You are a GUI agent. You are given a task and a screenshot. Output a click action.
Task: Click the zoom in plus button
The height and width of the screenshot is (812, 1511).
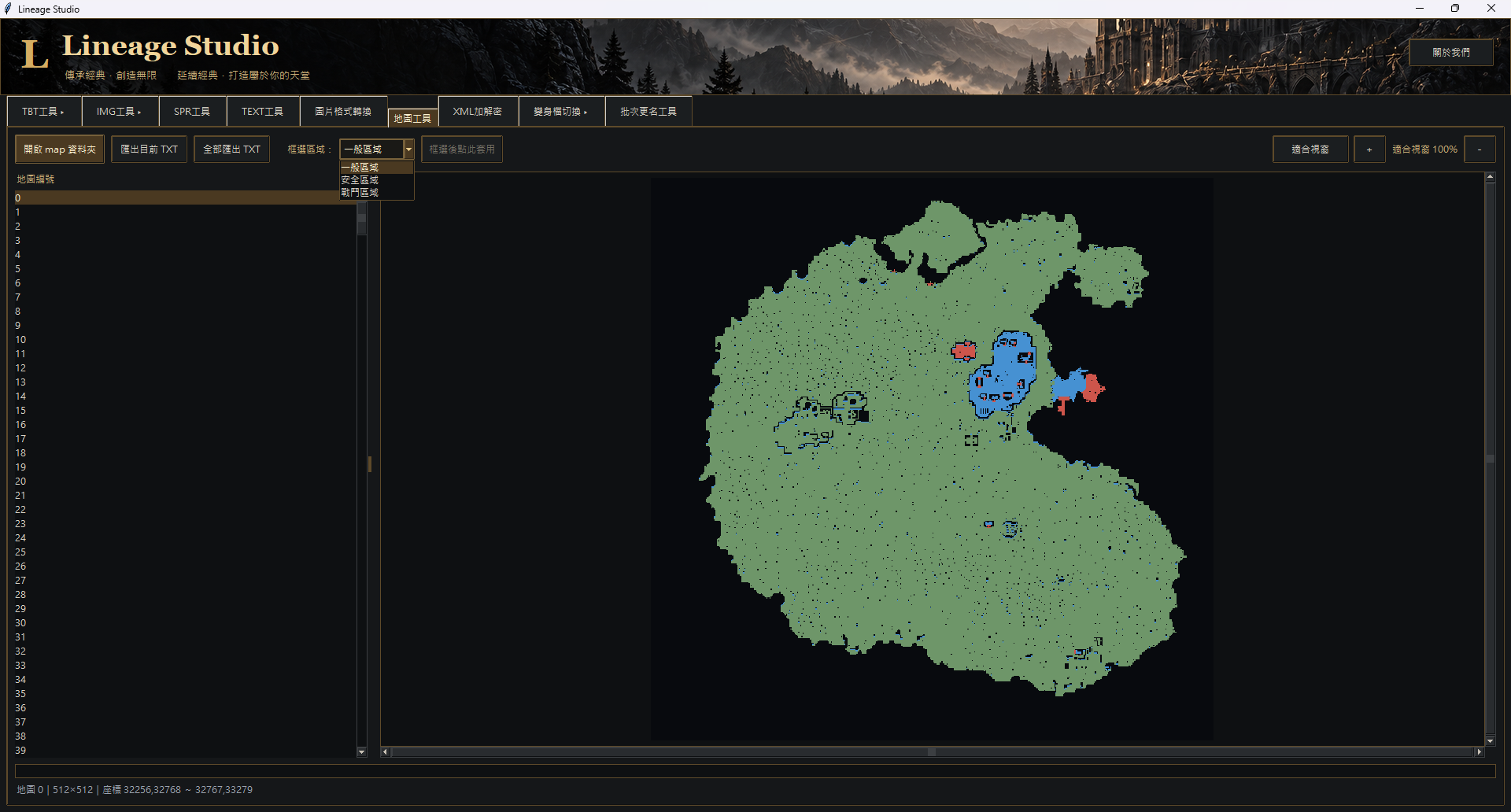tap(1369, 149)
